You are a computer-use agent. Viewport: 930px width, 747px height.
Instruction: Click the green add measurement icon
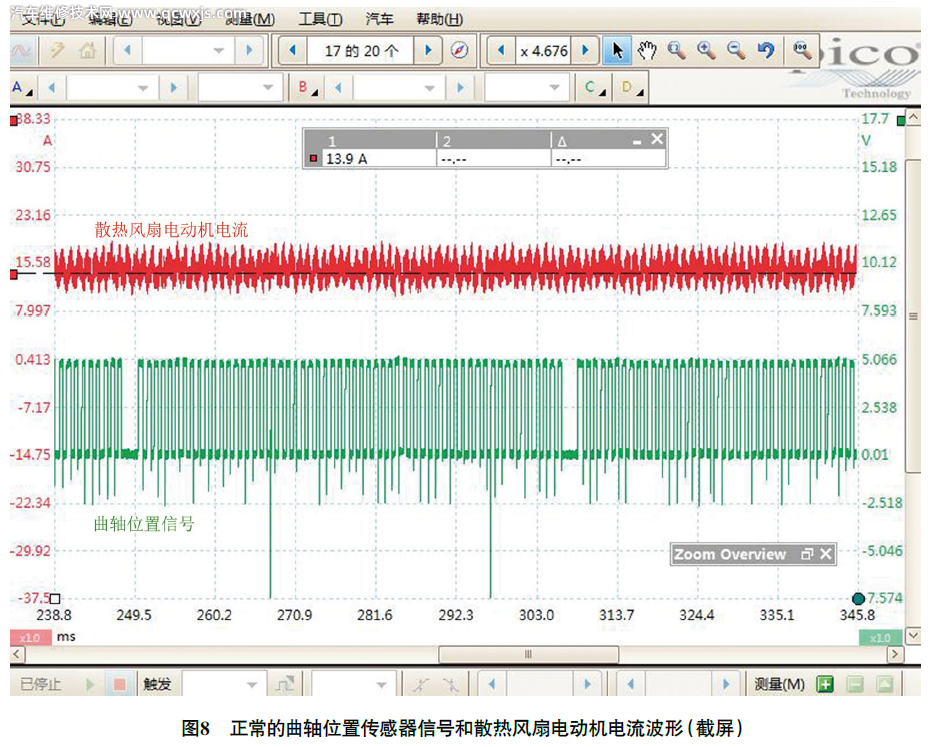824,684
